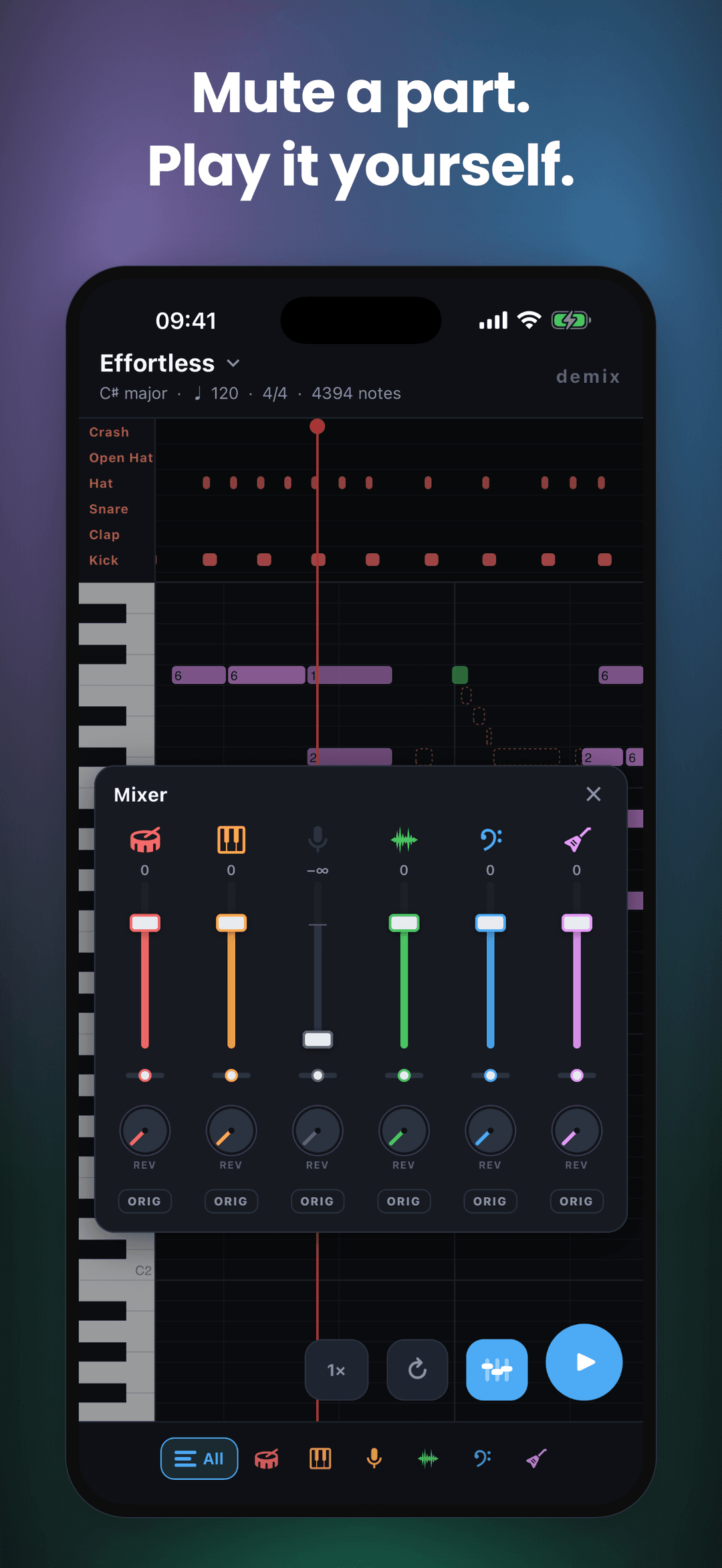This screenshot has height=1568, width=722.
Task: Click the C2 piano key
Action: 117,1270
